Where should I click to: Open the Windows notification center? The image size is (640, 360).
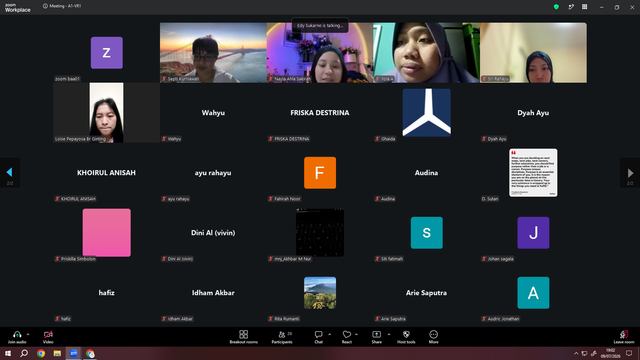point(629,353)
